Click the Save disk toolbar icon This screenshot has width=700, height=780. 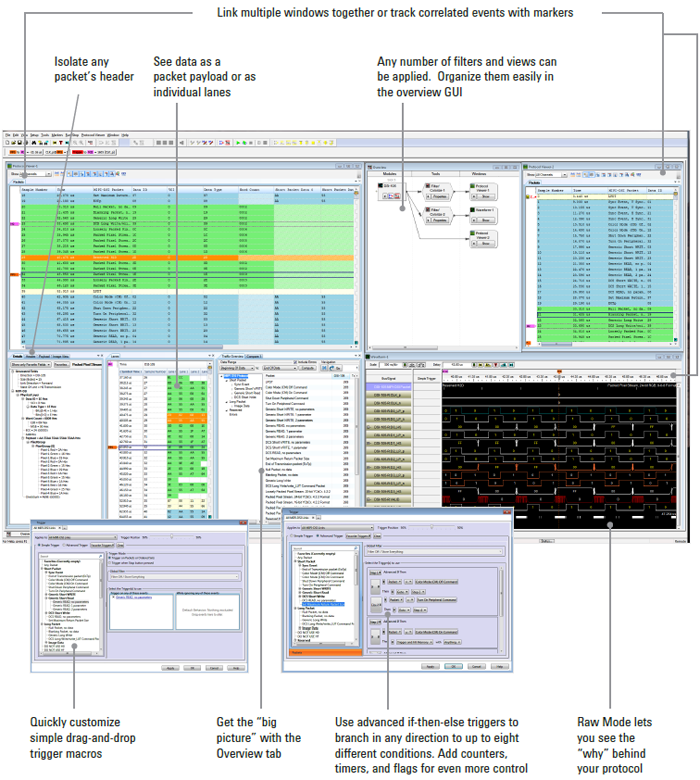[x=19, y=143]
